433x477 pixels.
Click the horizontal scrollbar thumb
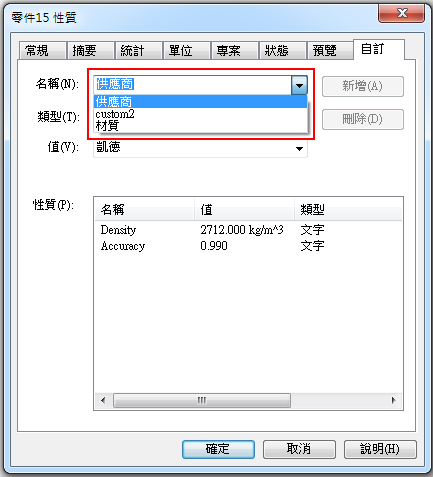pyautogui.click(x=202, y=400)
